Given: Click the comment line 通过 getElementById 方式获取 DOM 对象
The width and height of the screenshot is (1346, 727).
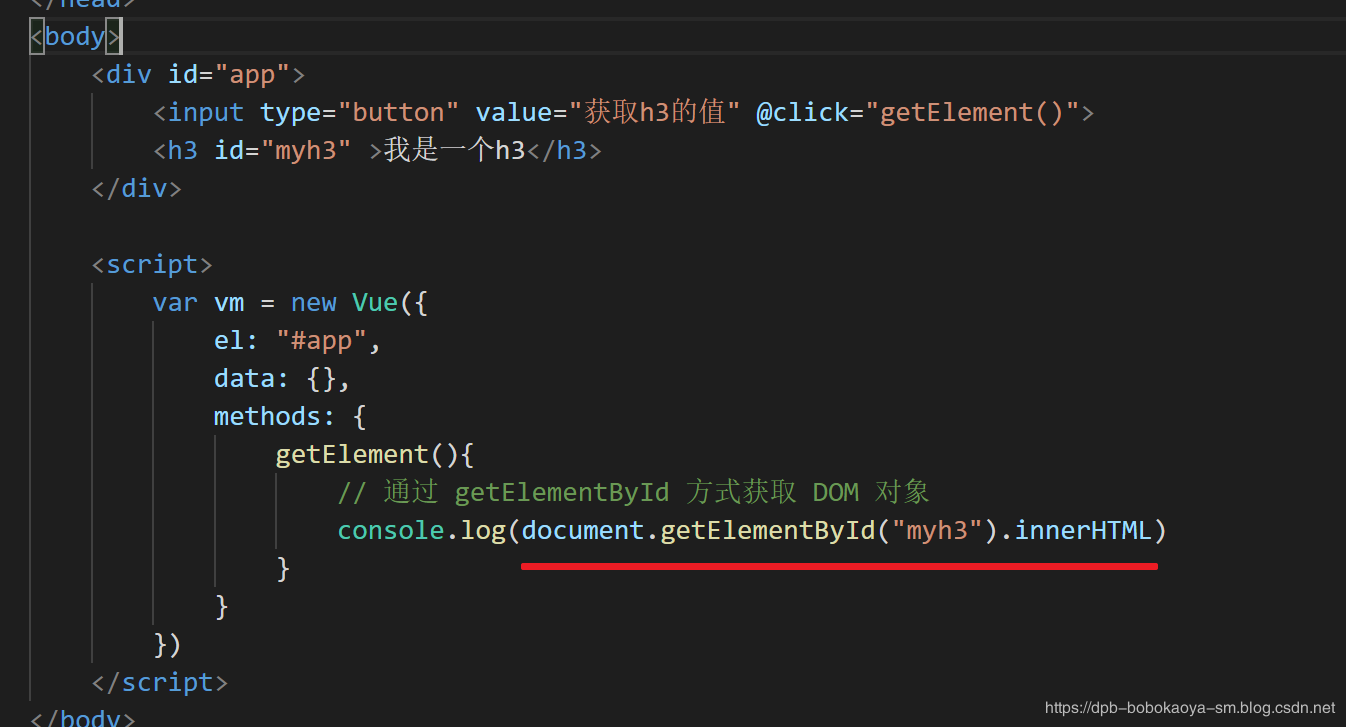Looking at the screenshot, I should [x=634, y=492].
